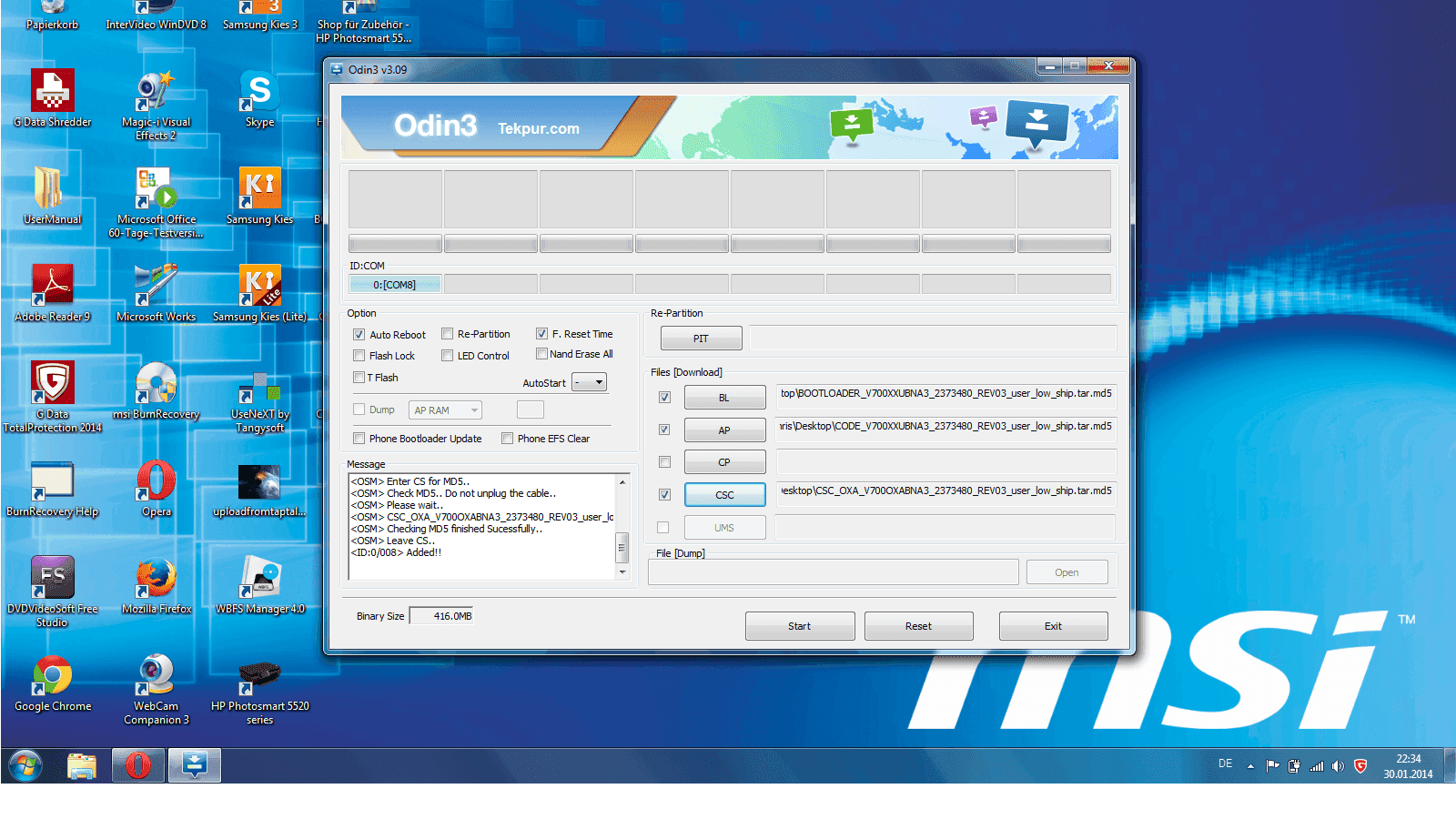Viewport: 1456px width, 819px height.
Task: Choose a bootloader file with BL
Action: 724,398
